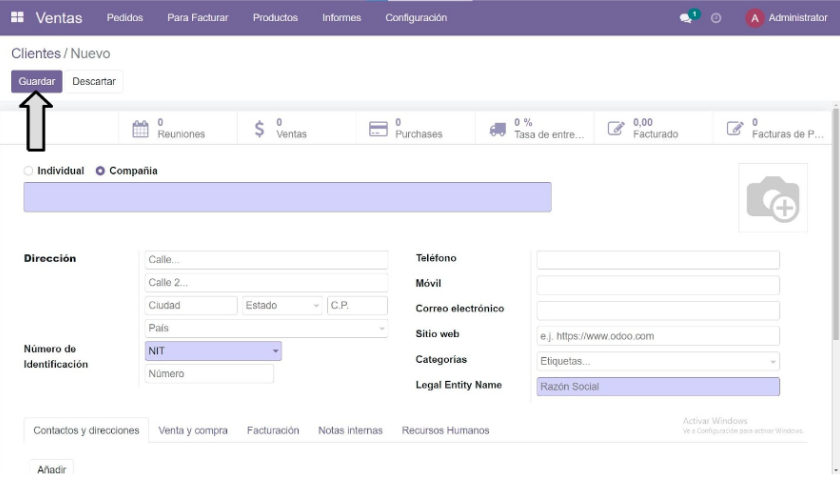This screenshot has height=484, width=840.
Task: Switch to Notas internas tab
Action: point(350,430)
